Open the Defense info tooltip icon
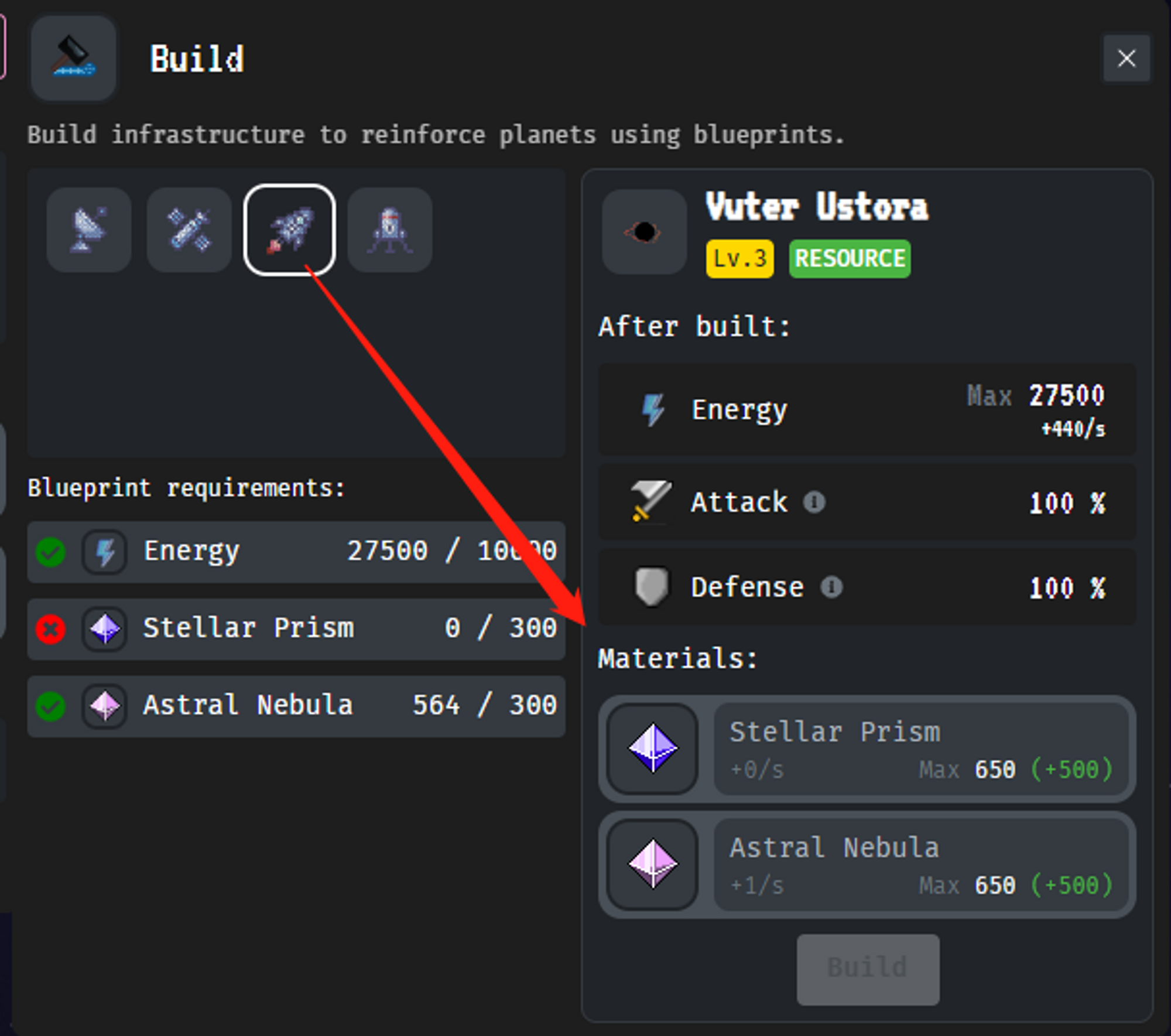Viewport: 1171px width, 1036px height. 831,587
